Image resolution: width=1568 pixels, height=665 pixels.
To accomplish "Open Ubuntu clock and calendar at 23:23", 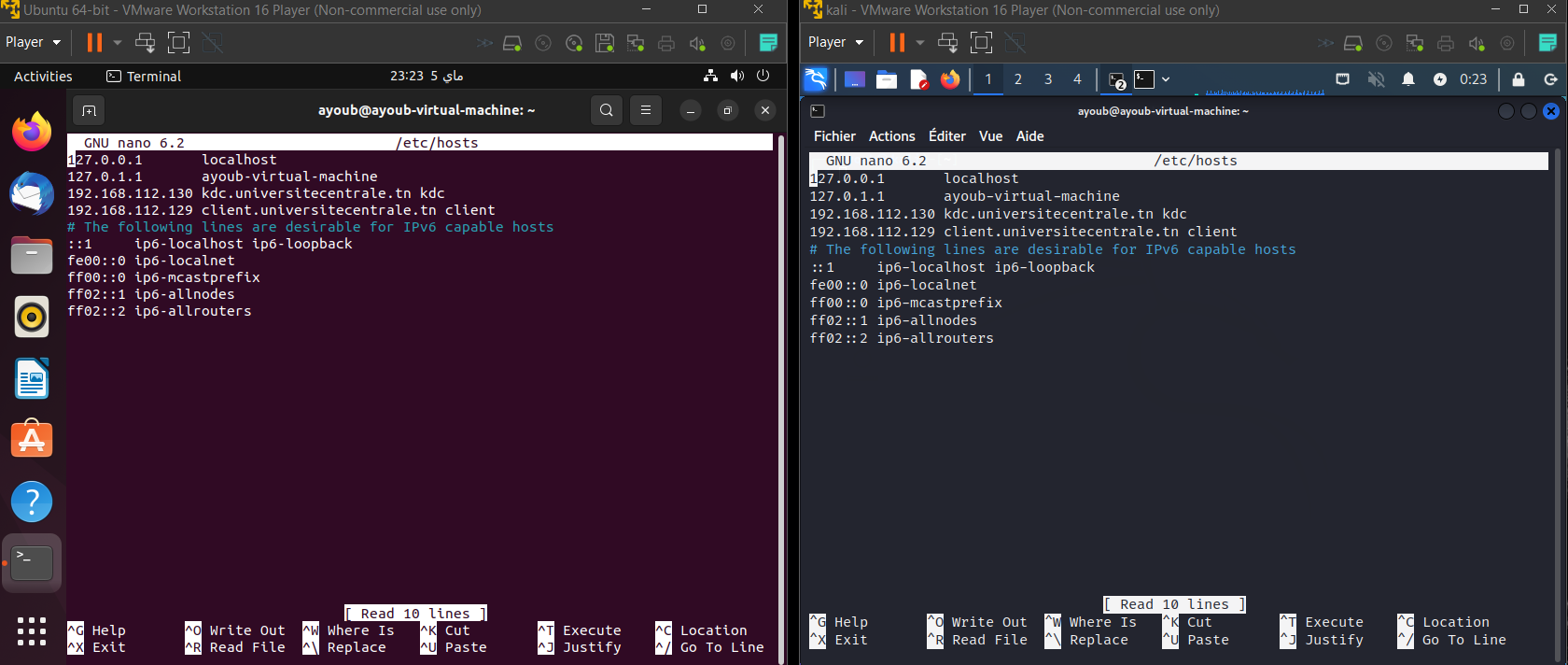I will click(x=427, y=76).
